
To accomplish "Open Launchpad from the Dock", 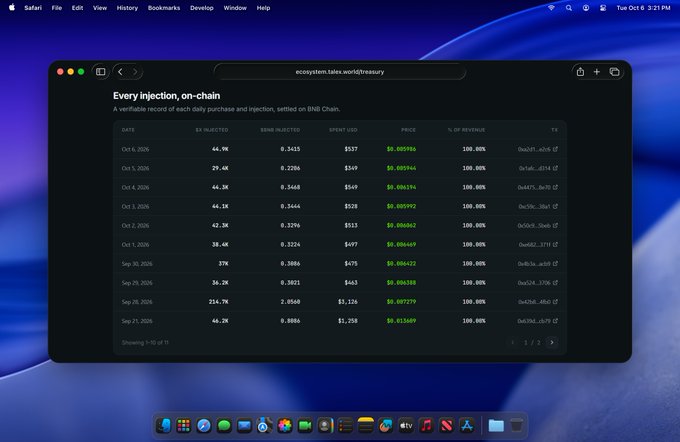I will coord(183,426).
